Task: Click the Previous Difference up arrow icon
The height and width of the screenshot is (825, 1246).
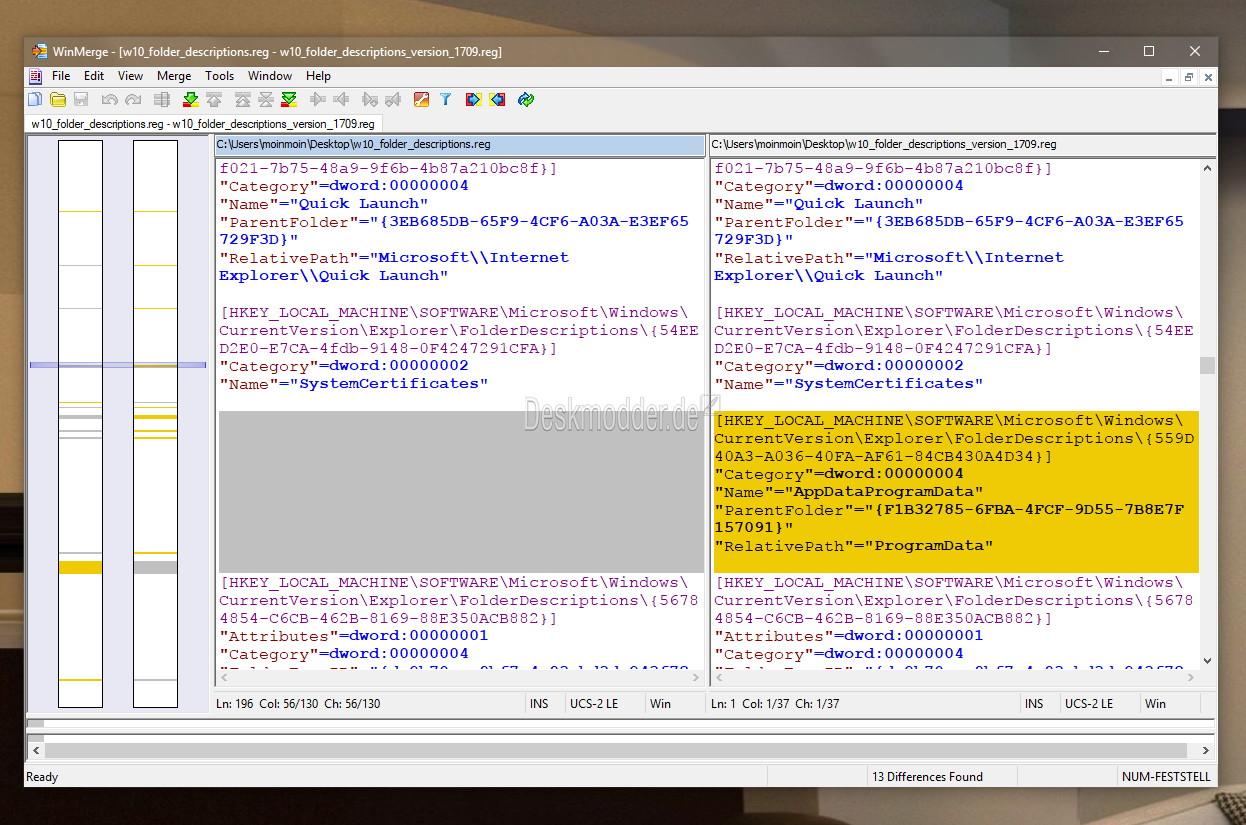Action: [x=214, y=99]
